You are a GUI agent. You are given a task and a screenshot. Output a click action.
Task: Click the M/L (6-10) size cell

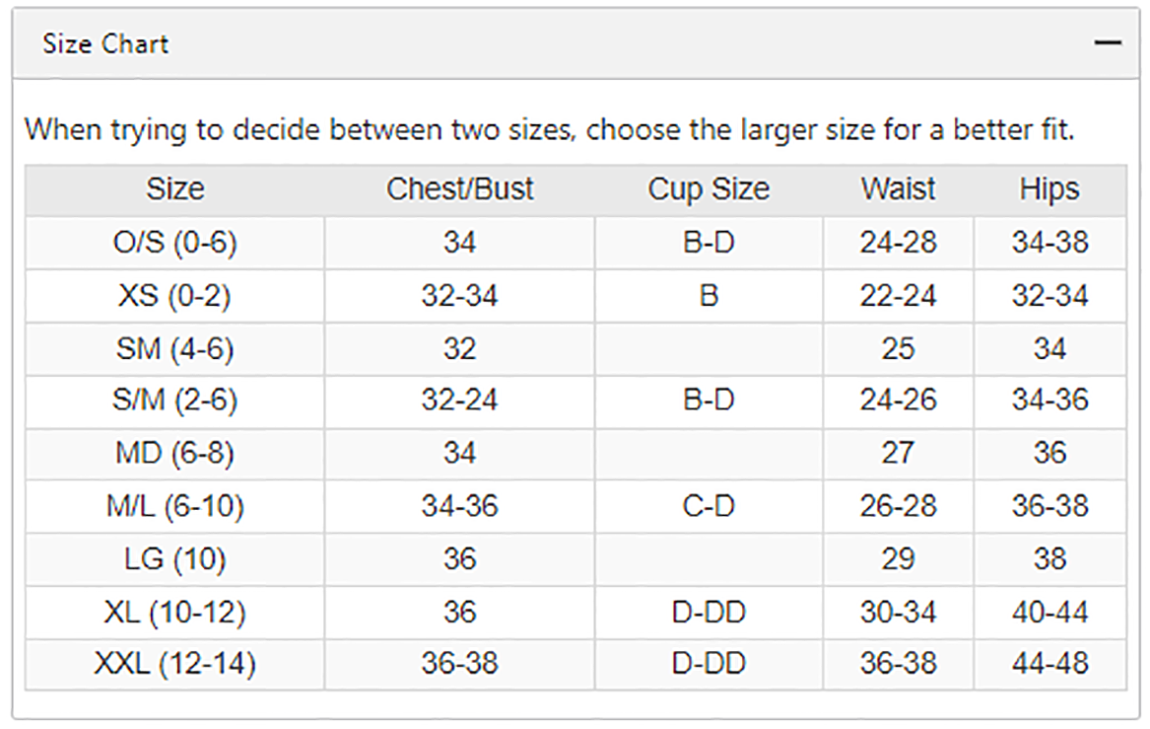[175, 506]
